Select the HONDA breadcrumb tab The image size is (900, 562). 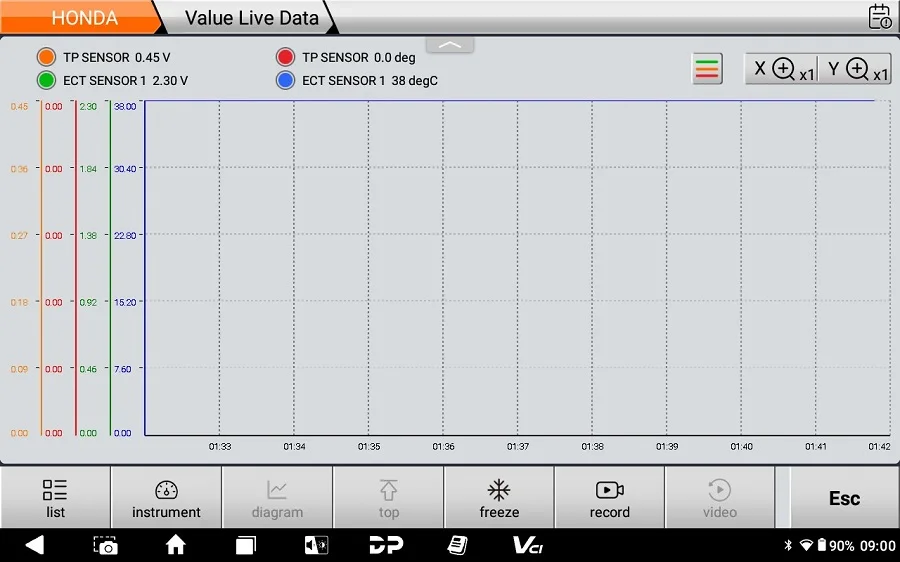pyautogui.click(x=84, y=18)
